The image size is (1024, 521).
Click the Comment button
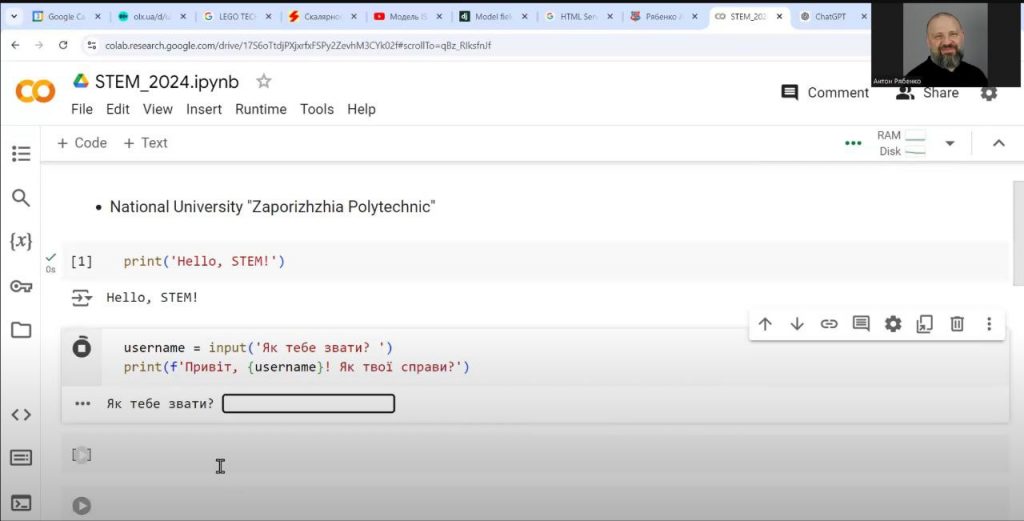tap(825, 93)
